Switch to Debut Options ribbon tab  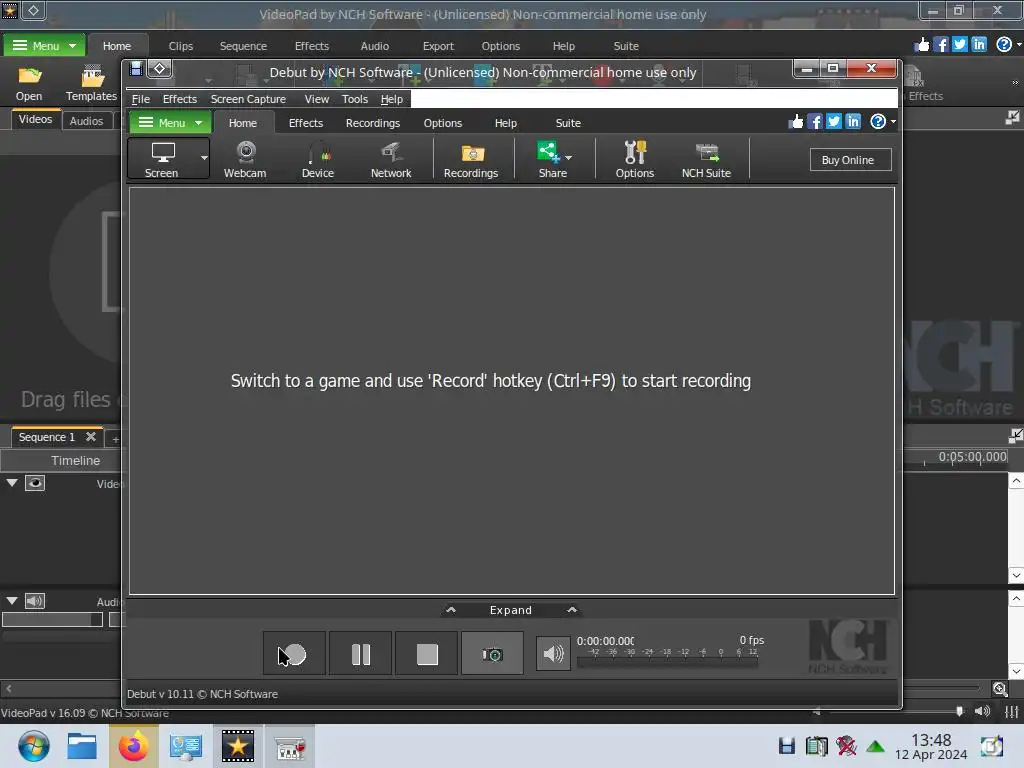[x=442, y=123]
